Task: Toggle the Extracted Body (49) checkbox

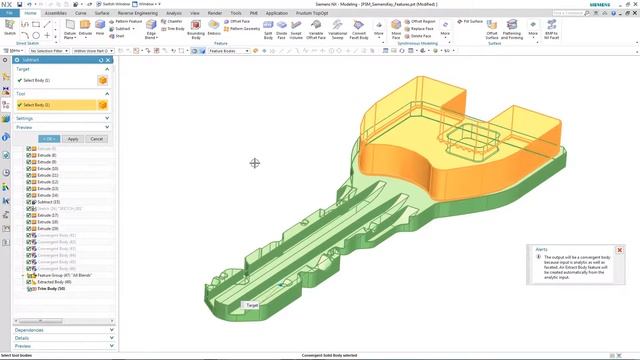Action: point(29,282)
